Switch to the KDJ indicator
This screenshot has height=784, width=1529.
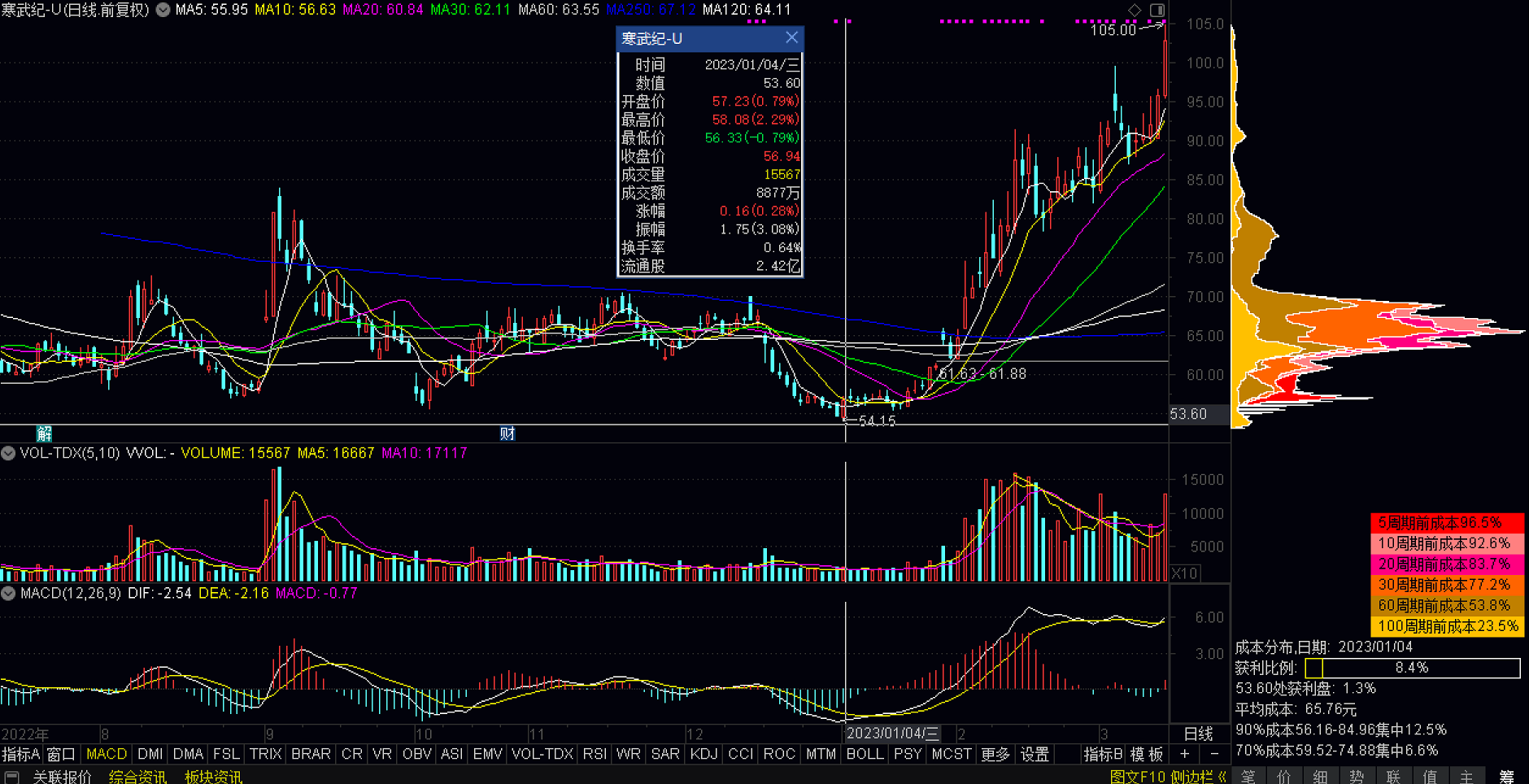[704, 754]
